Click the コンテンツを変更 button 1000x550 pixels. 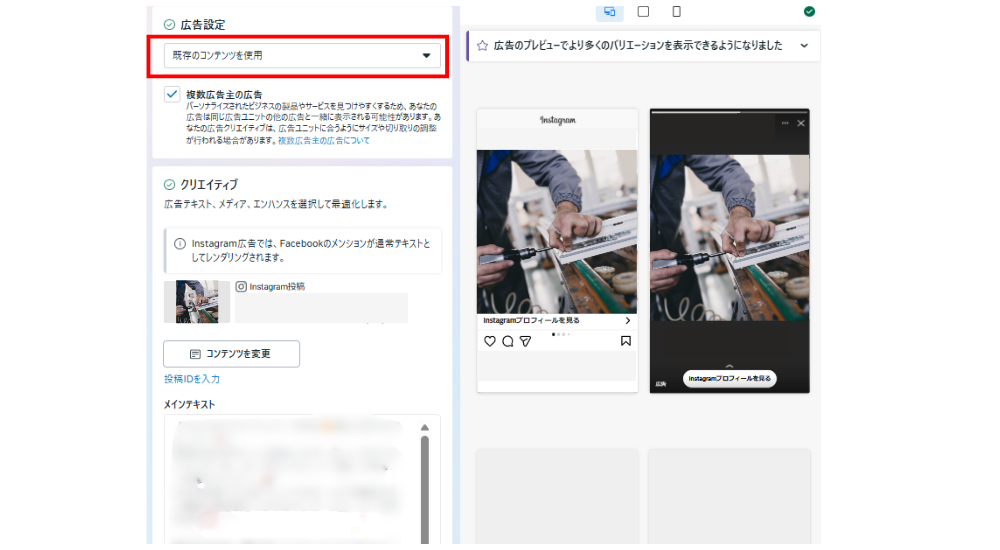click(232, 353)
